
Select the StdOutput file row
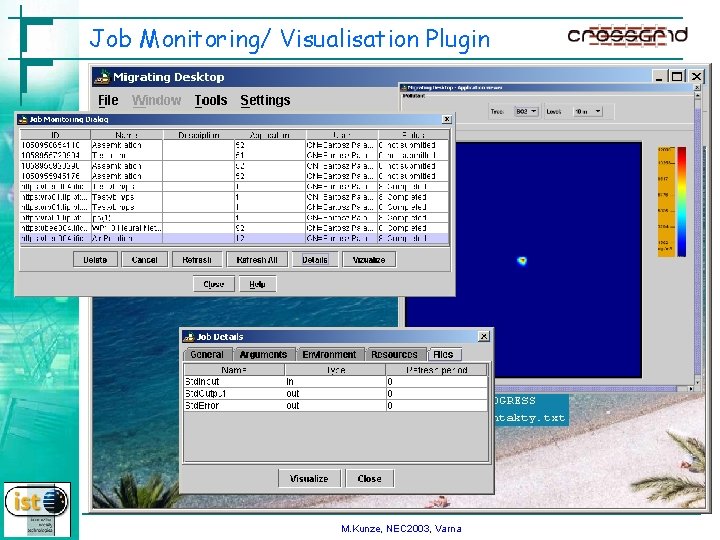pos(336,394)
